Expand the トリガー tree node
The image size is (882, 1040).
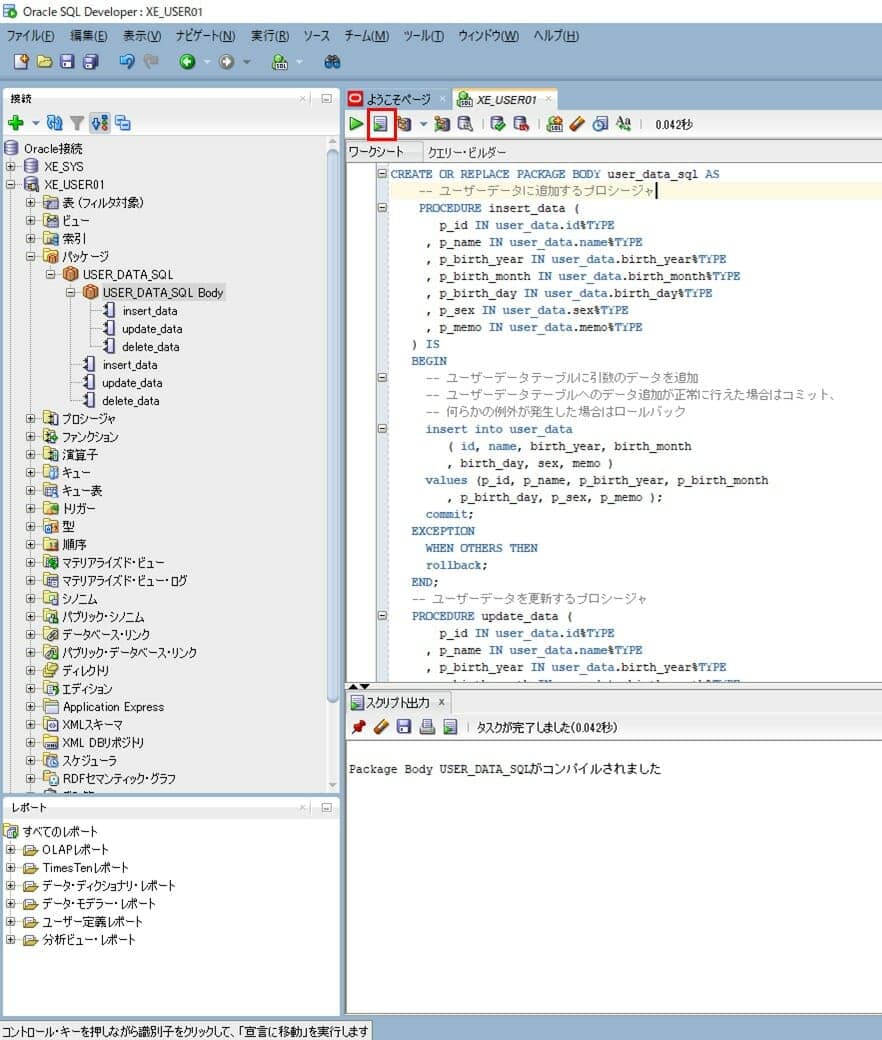(31, 508)
